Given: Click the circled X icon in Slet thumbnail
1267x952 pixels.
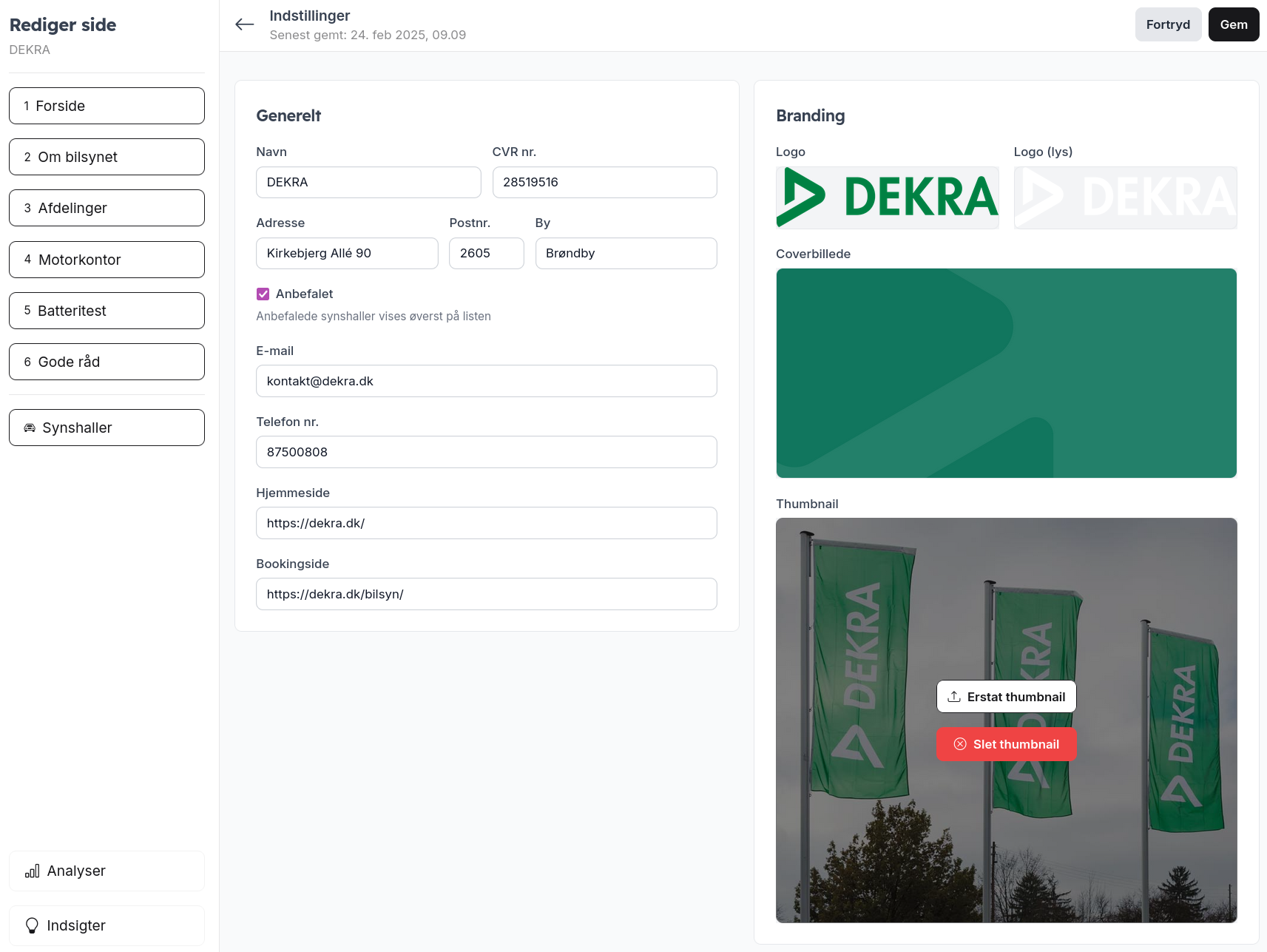Looking at the screenshot, I should (x=960, y=744).
